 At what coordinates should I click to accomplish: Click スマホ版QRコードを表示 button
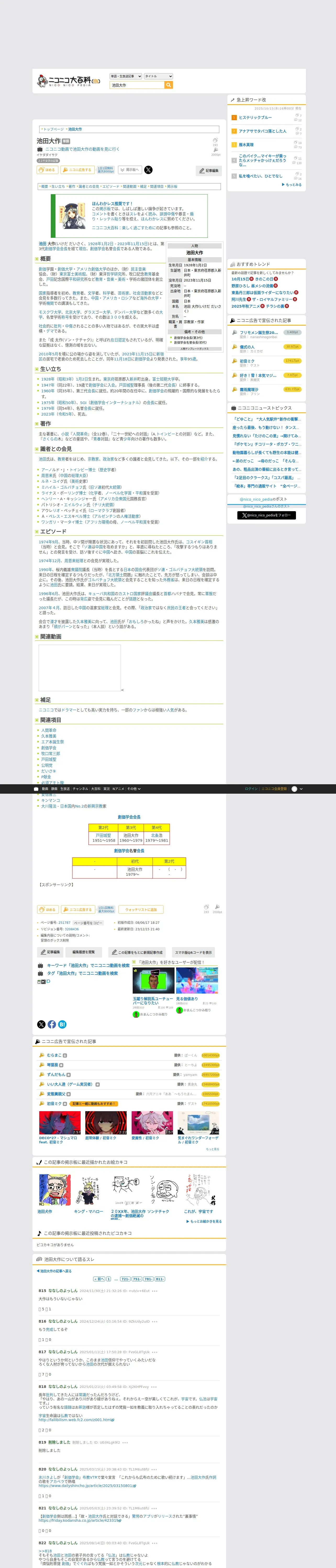[193, 952]
